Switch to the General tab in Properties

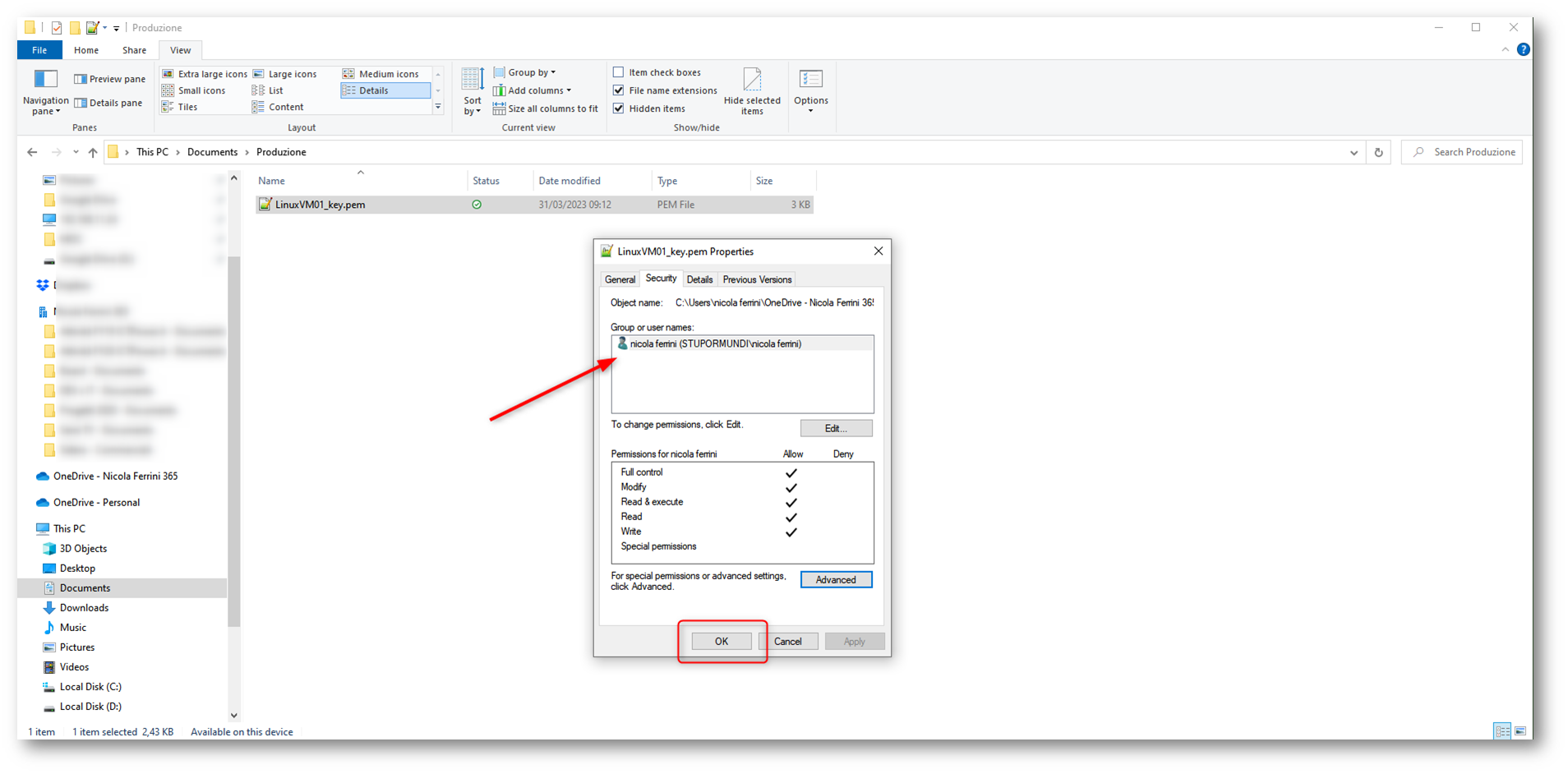(620, 279)
